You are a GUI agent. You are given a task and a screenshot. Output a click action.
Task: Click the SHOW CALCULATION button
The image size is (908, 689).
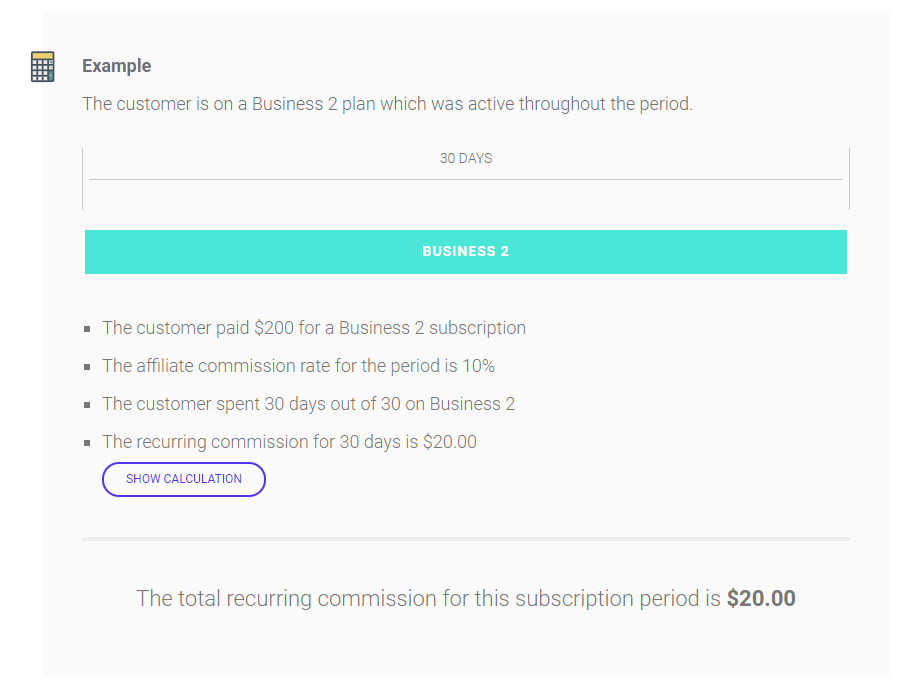tap(184, 479)
